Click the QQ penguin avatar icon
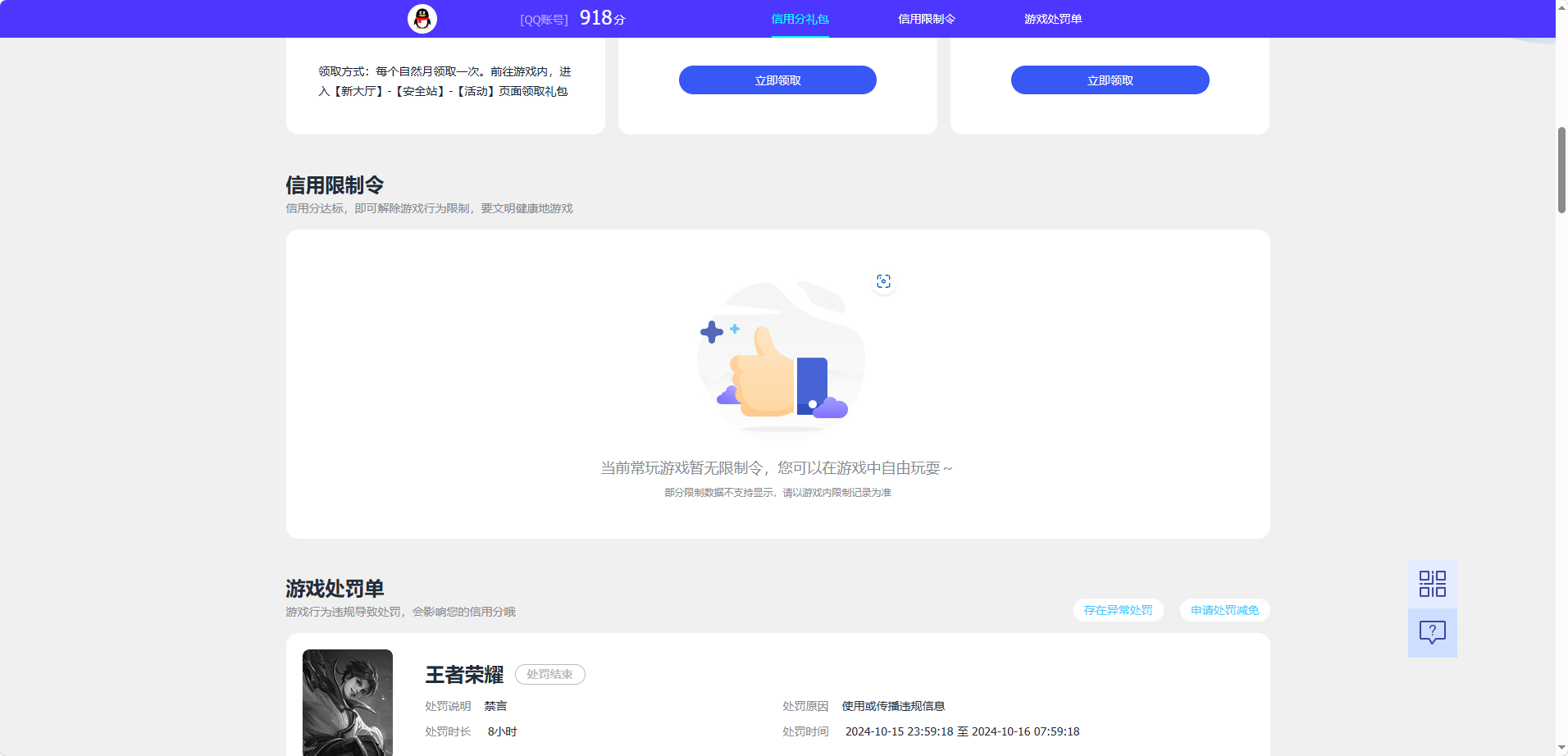 coord(422,18)
